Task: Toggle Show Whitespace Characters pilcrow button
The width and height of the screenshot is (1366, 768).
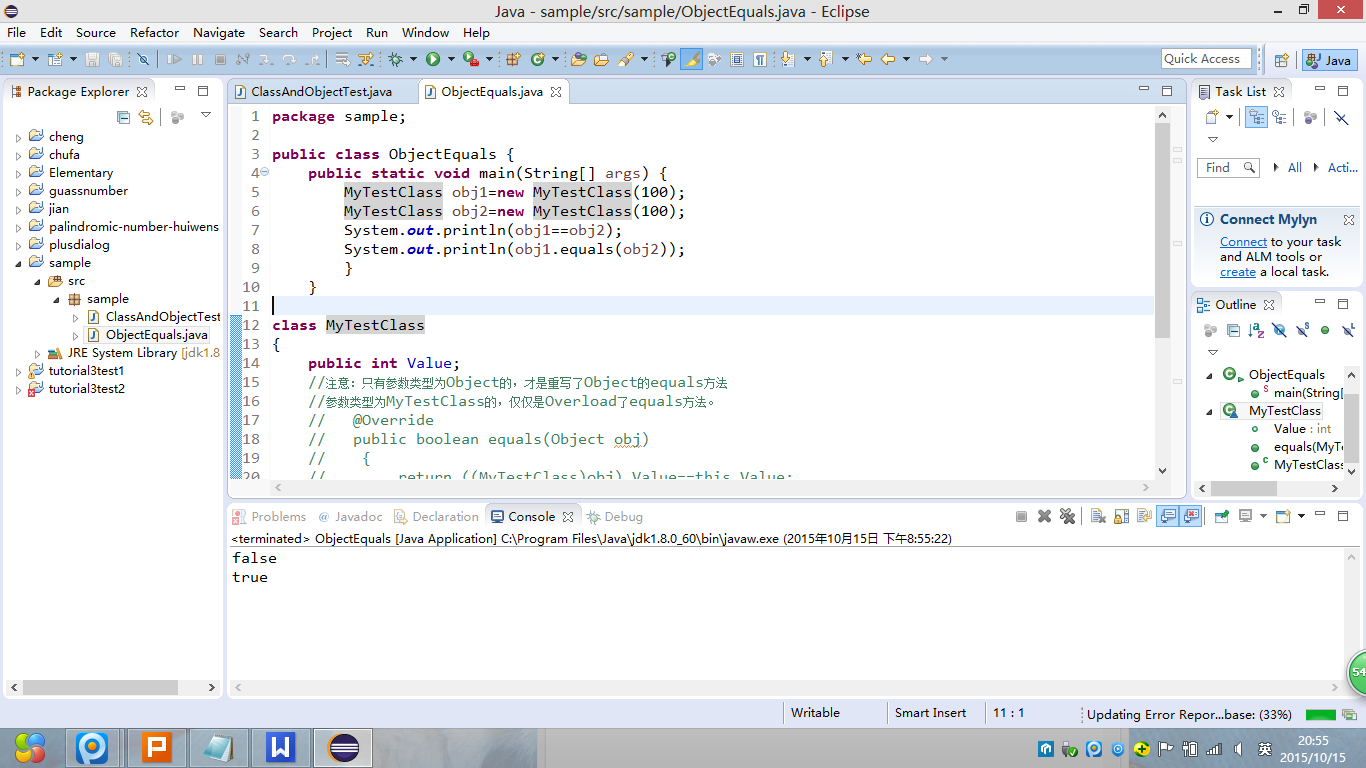Action: (759, 59)
